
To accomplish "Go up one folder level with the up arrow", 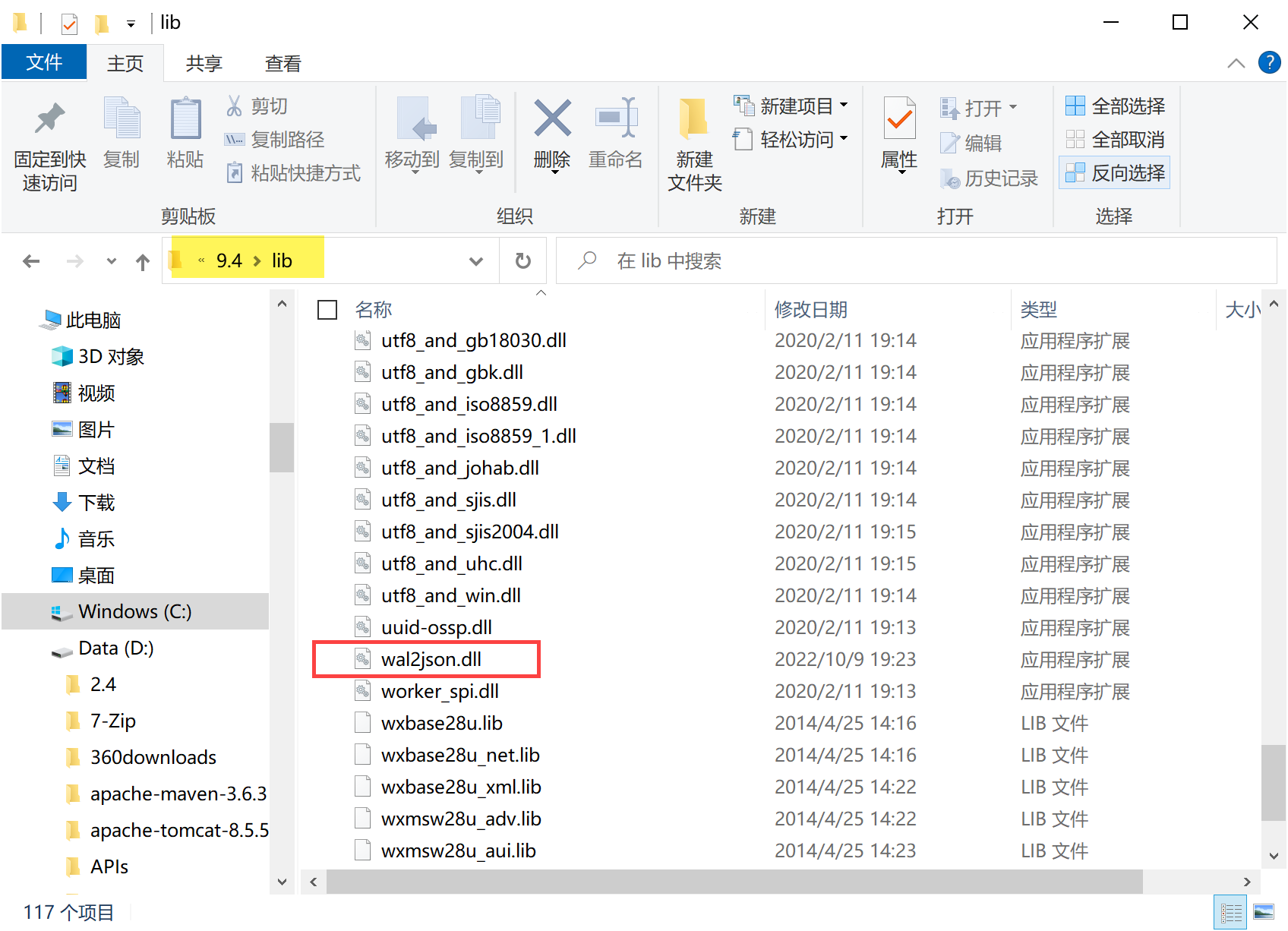I will [143, 262].
